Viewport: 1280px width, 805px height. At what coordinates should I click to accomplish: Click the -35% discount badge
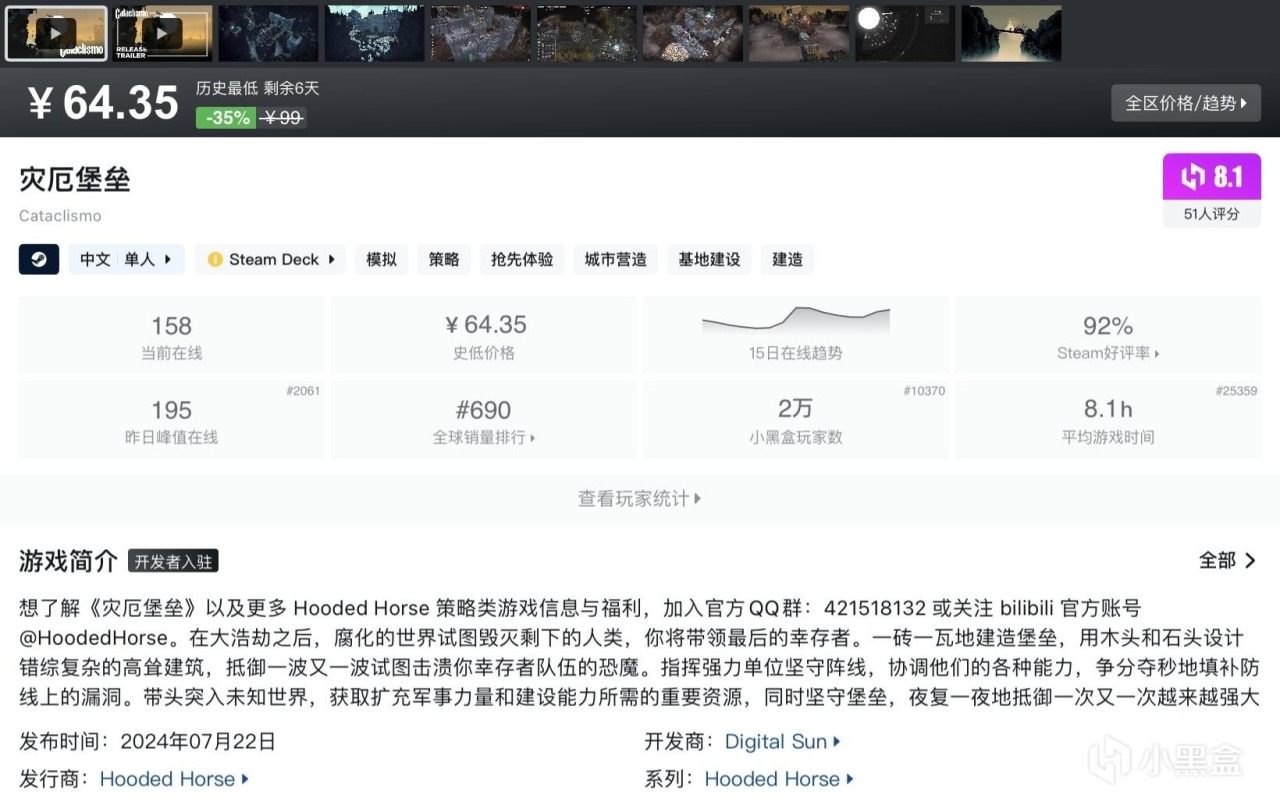pos(227,118)
